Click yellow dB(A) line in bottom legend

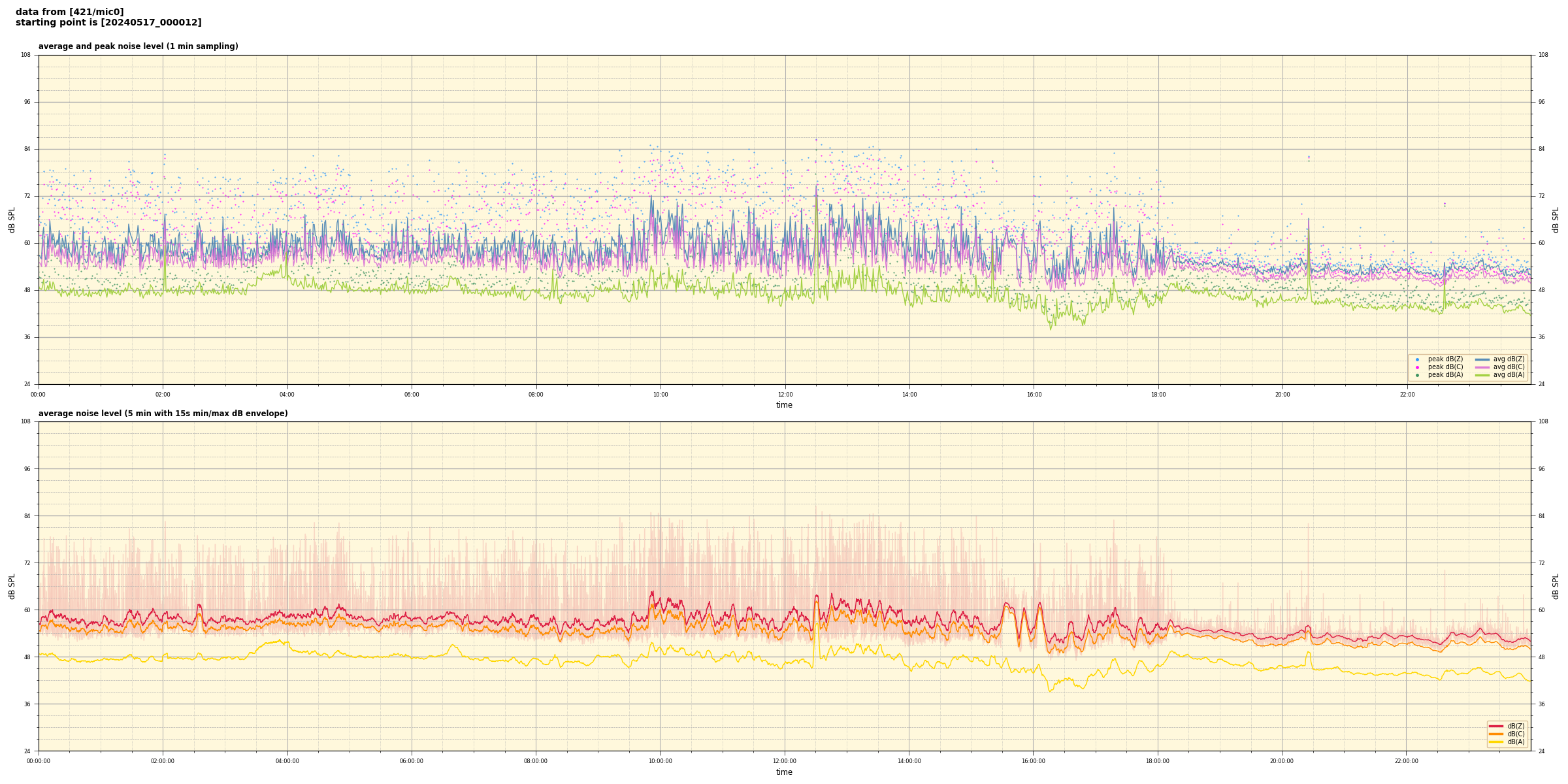1496,742
